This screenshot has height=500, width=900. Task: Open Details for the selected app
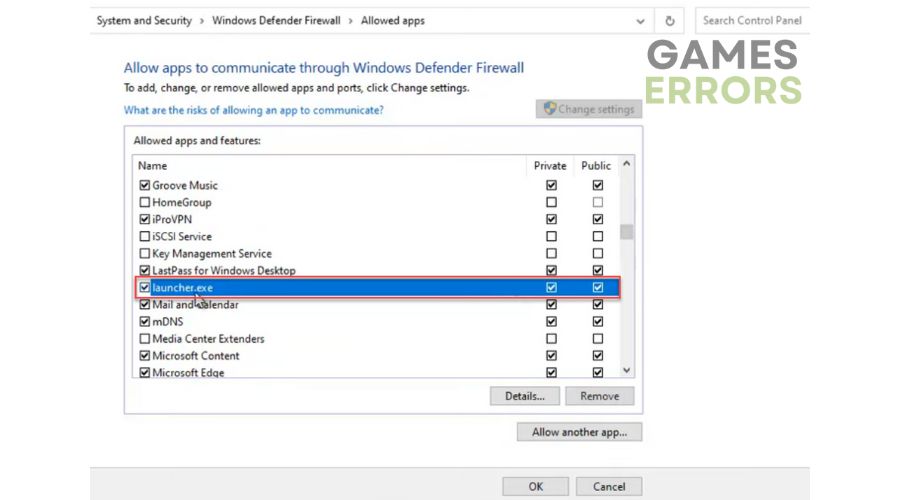coord(525,396)
